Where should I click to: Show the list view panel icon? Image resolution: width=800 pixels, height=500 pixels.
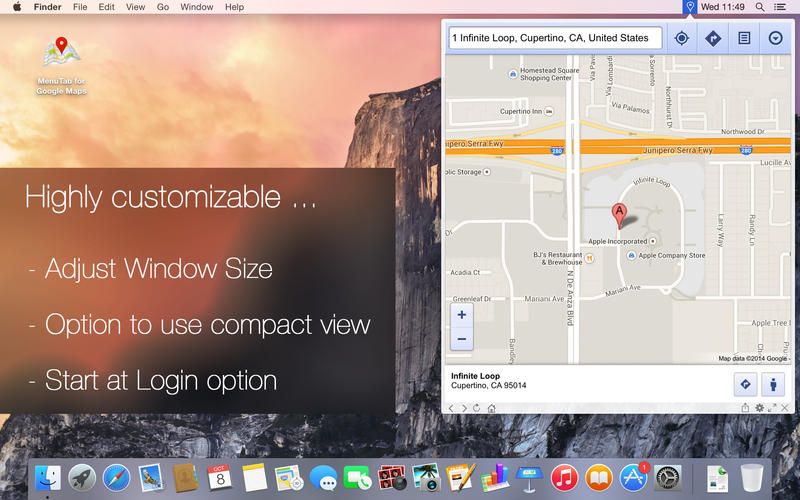click(x=744, y=38)
